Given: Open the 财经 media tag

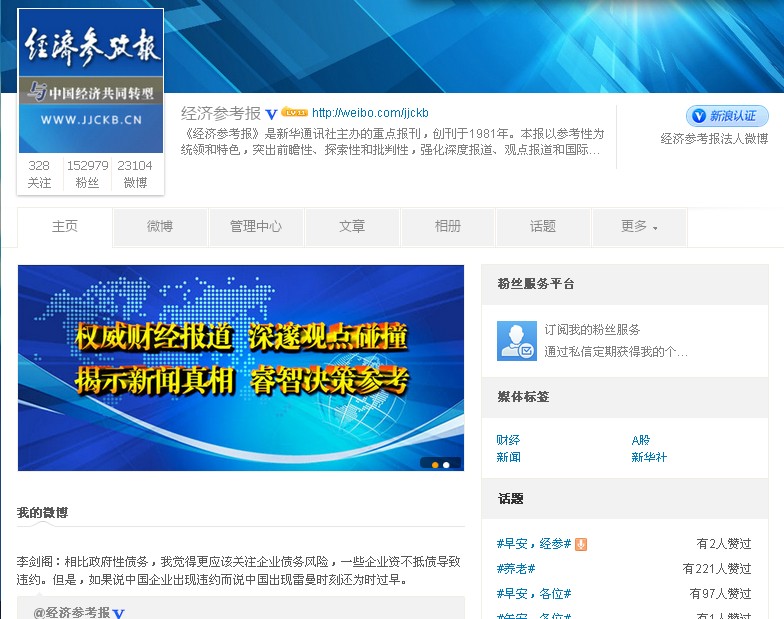Looking at the screenshot, I should tap(508, 440).
